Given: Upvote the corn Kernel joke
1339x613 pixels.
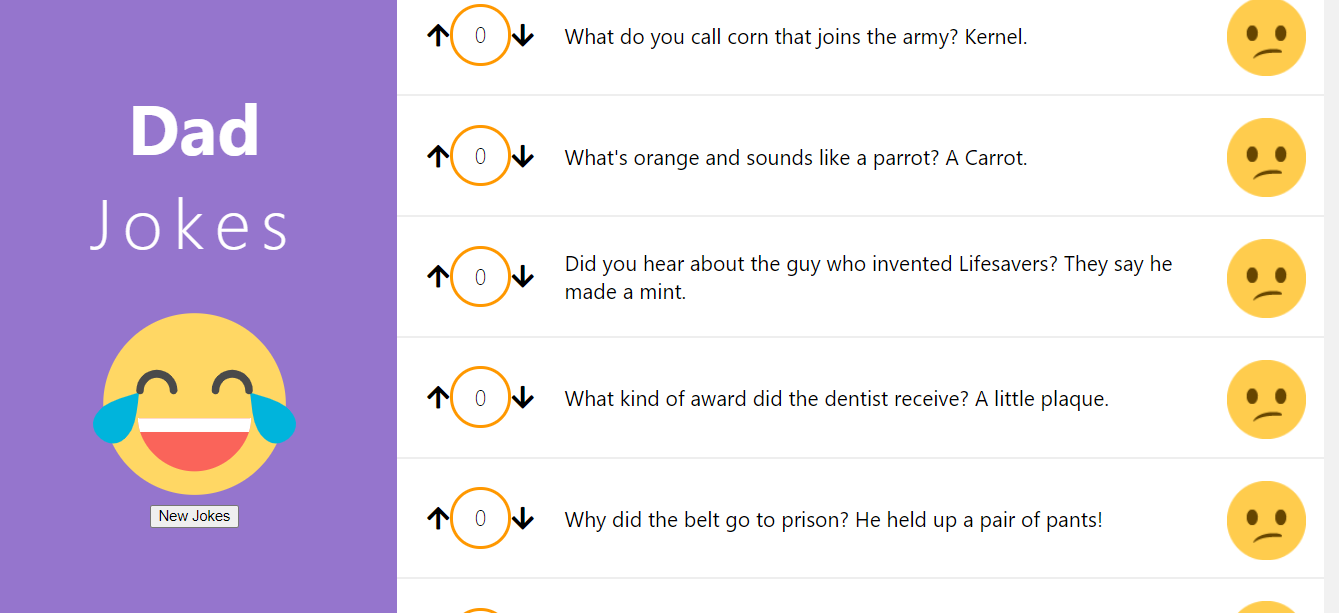Looking at the screenshot, I should click(x=437, y=36).
